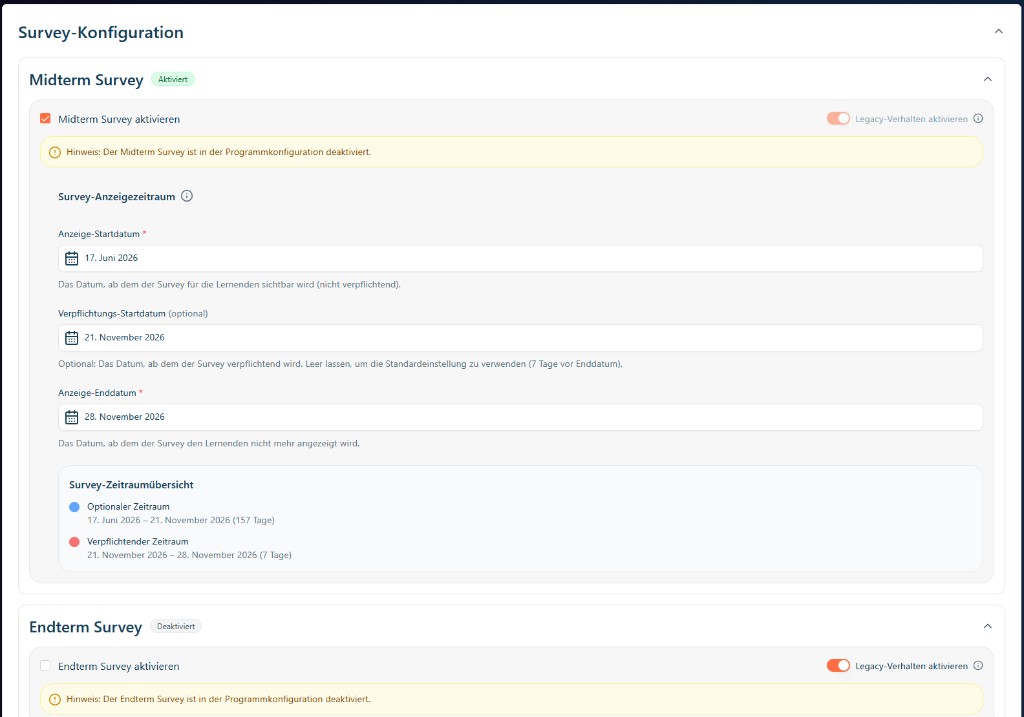Image resolution: width=1024 pixels, height=717 pixels.
Task: Click help text beginning 'Optional: Das Datum, ab dem'
Action: 340,364
